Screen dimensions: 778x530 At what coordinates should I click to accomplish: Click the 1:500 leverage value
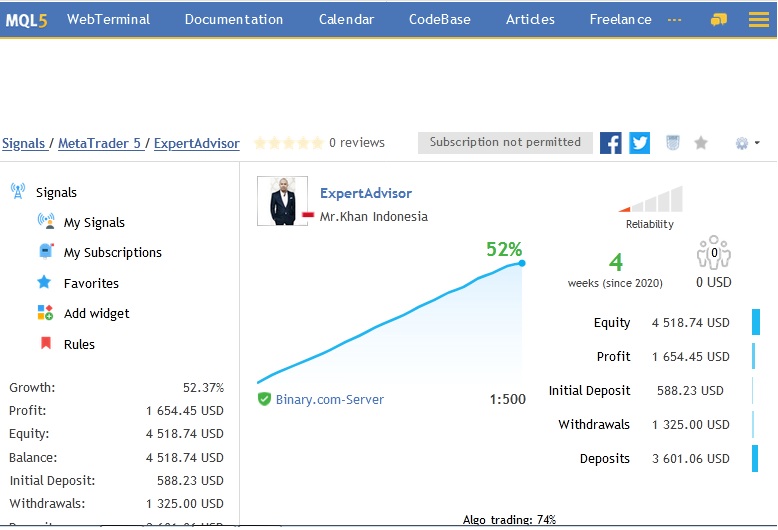click(508, 399)
